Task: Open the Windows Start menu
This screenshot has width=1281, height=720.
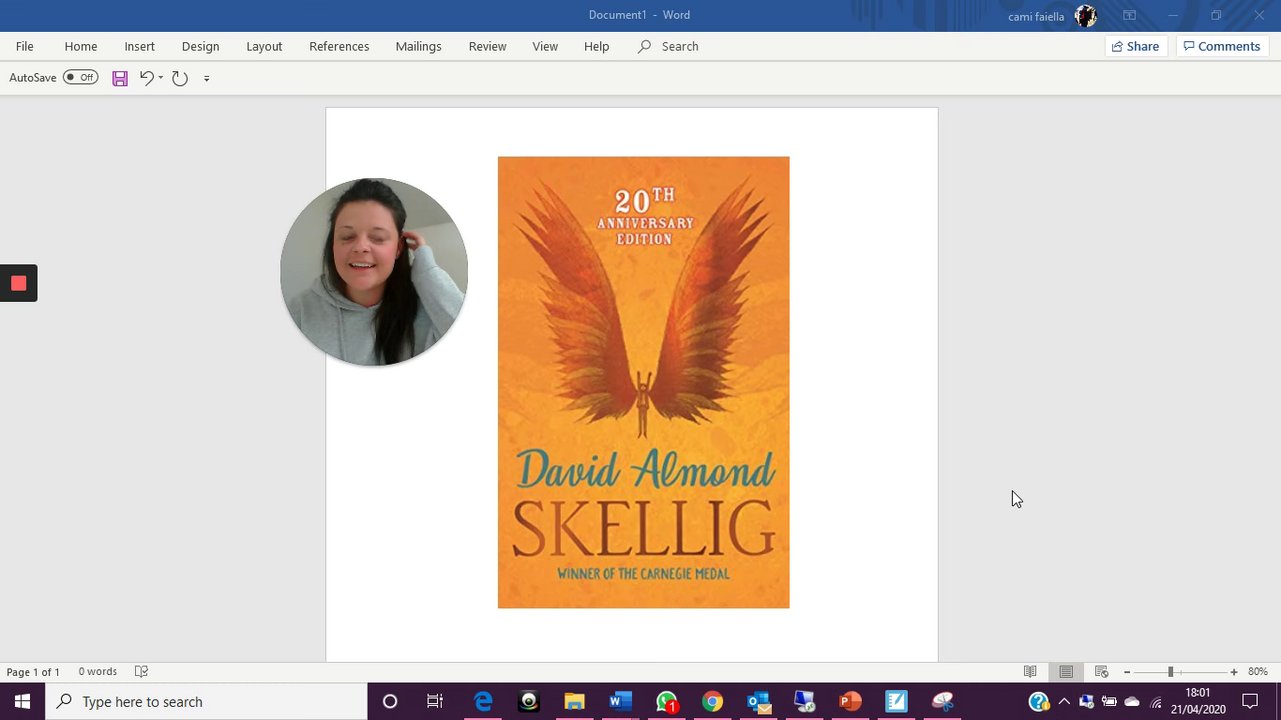Action: [22, 702]
